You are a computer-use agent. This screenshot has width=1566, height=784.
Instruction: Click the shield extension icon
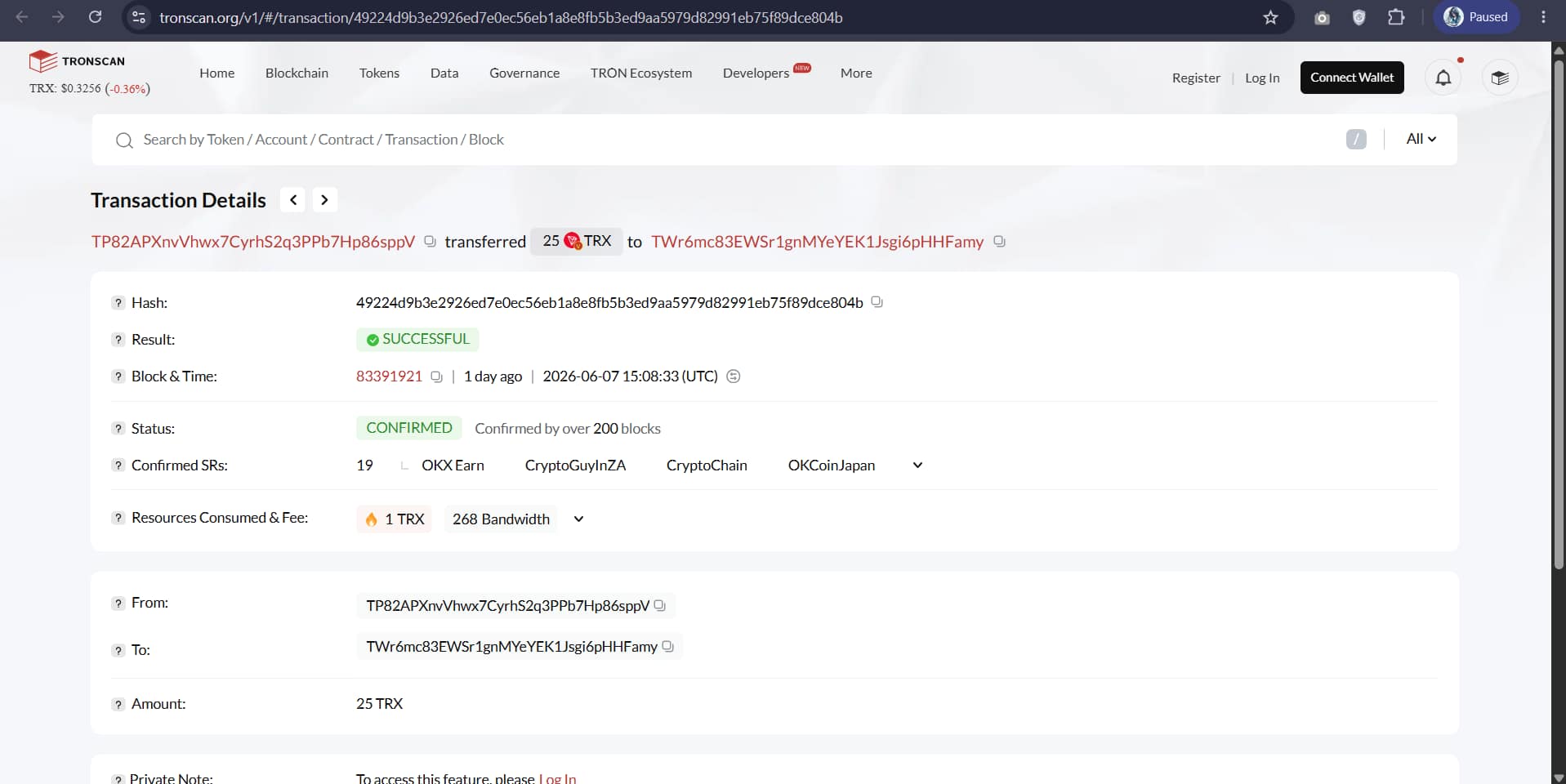point(1359,17)
